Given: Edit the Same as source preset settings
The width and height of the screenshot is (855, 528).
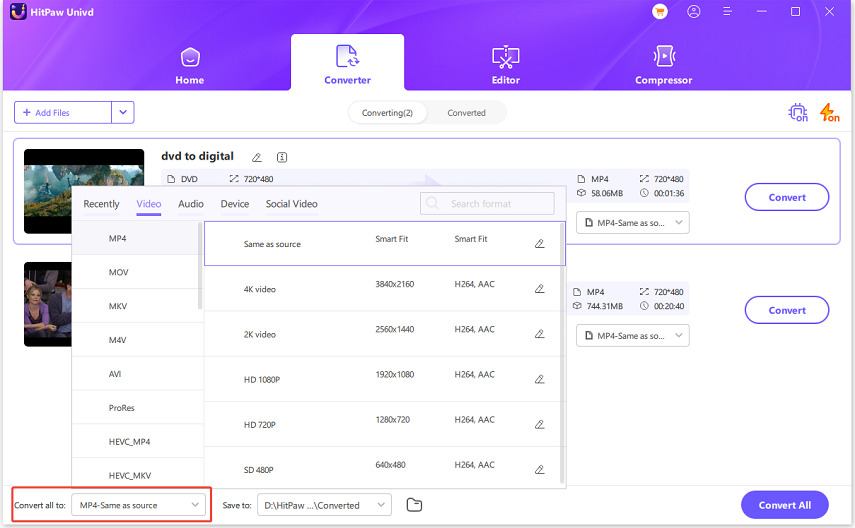Looking at the screenshot, I should pyautogui.click(x=539, y=244).
